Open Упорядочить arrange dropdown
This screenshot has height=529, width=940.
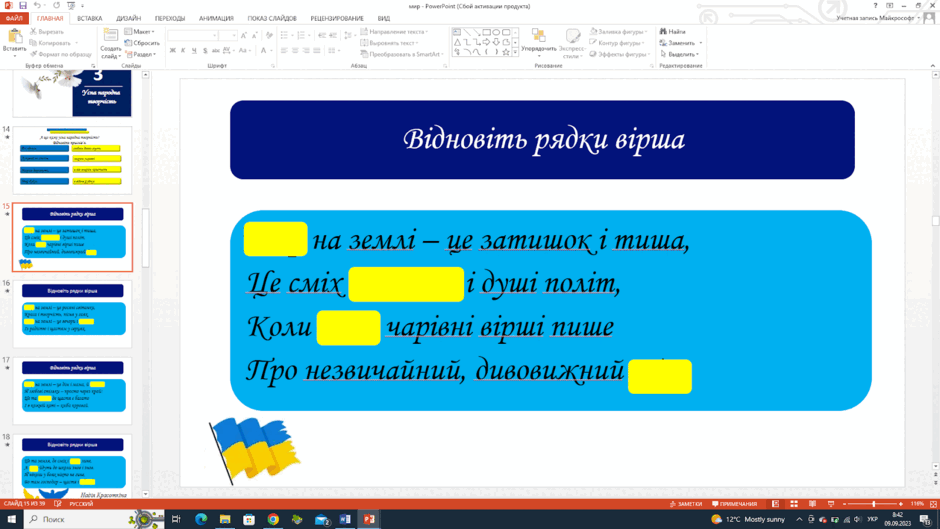pyautogui.click(x=538, y=43)
